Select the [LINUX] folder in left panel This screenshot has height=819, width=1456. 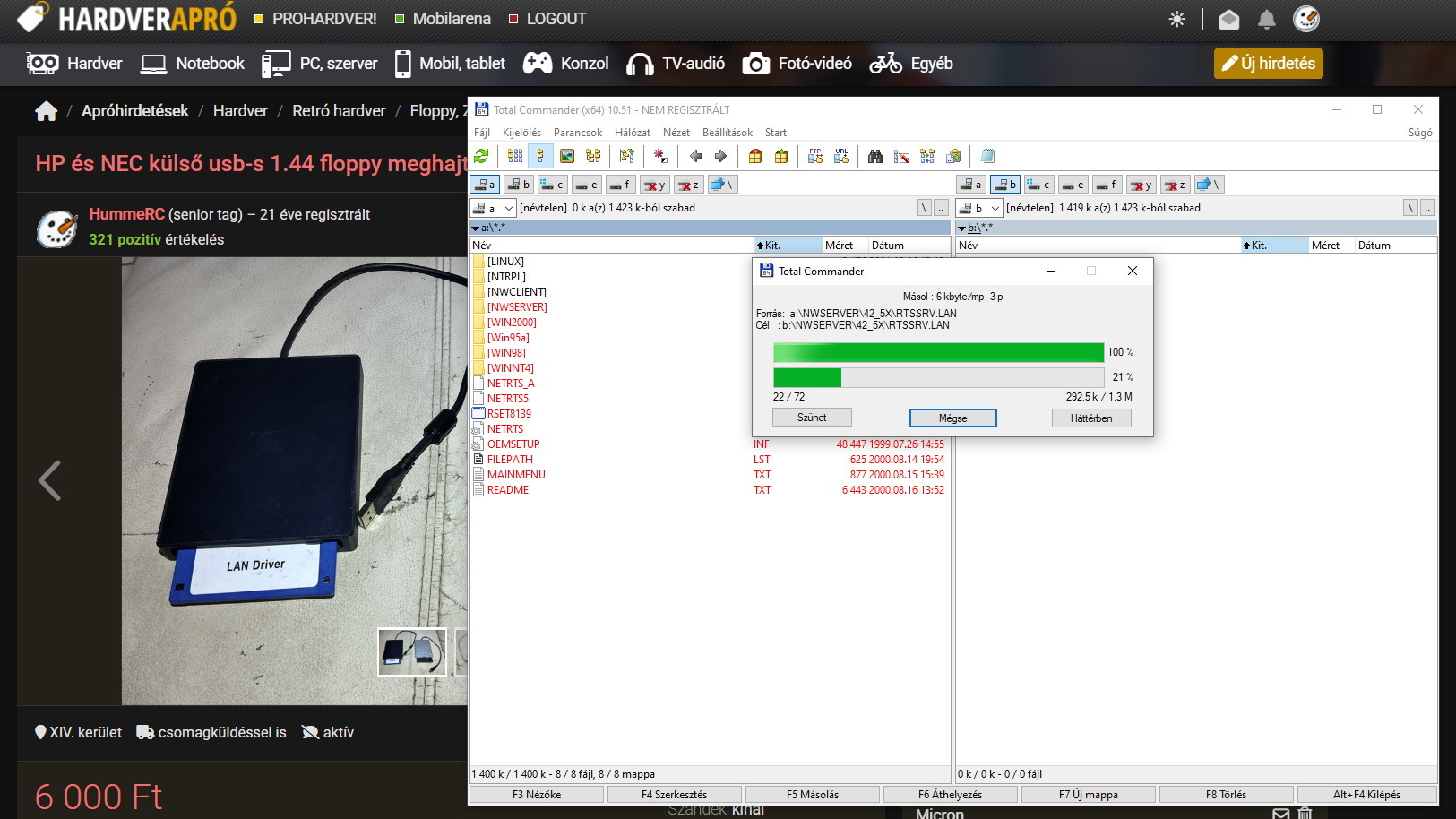click(505, 262)
